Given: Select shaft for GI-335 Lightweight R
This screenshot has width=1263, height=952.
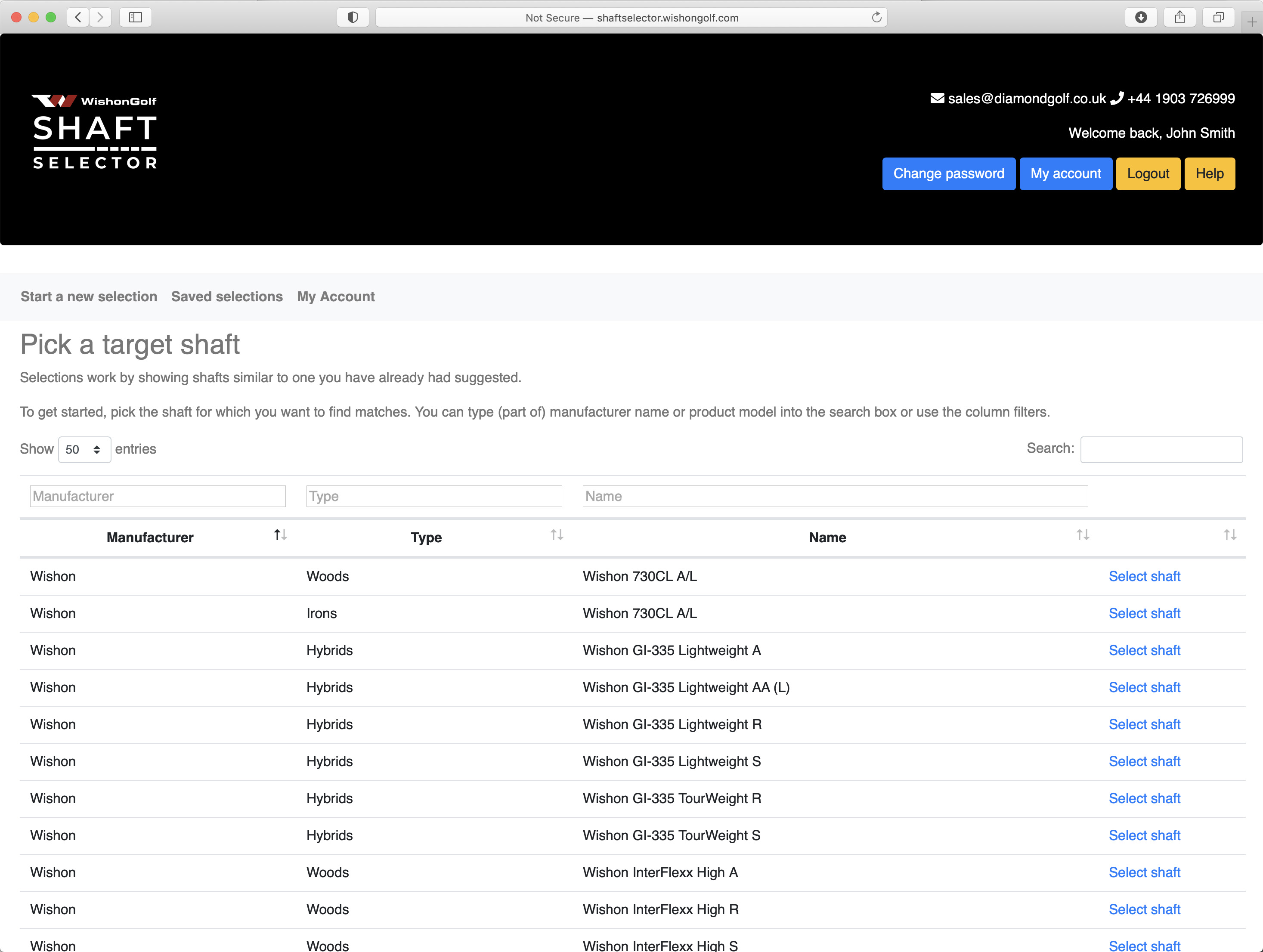Looking at the screenshot, I should [x=1144, y=724].
